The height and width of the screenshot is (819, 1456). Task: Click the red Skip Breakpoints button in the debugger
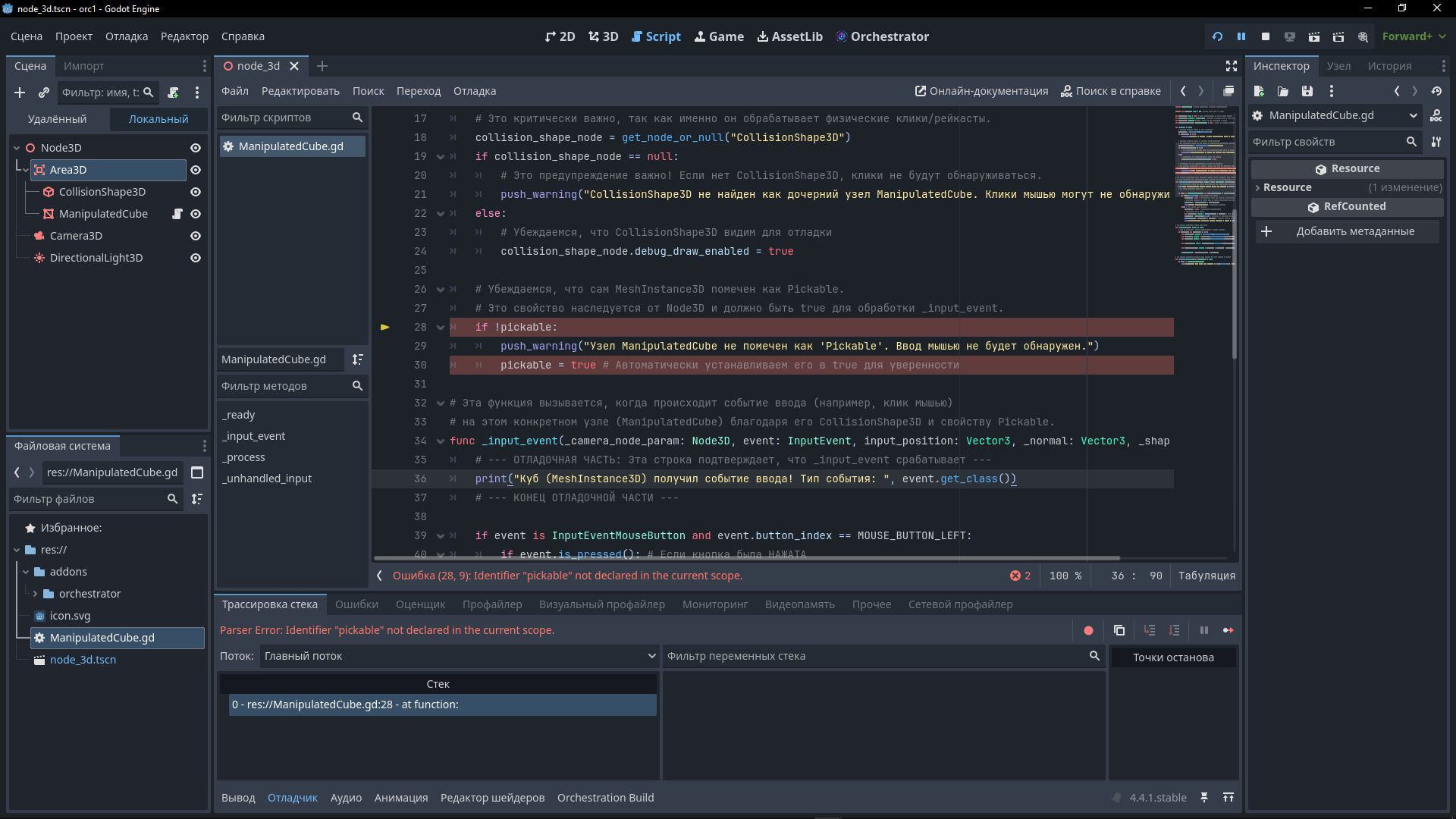(x=1088, y=630)
